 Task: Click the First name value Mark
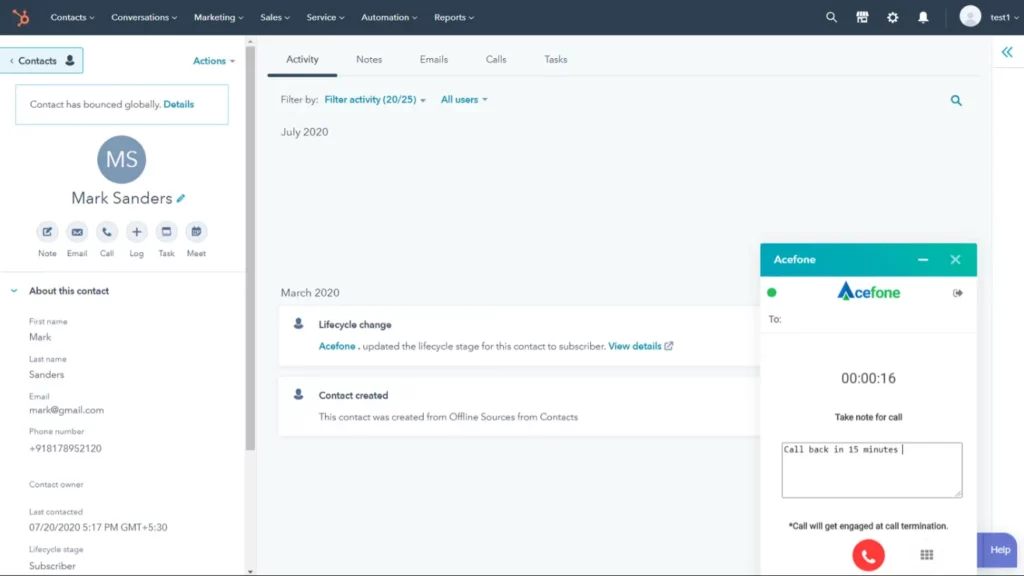pyautogui.click(x=40, y=337)
